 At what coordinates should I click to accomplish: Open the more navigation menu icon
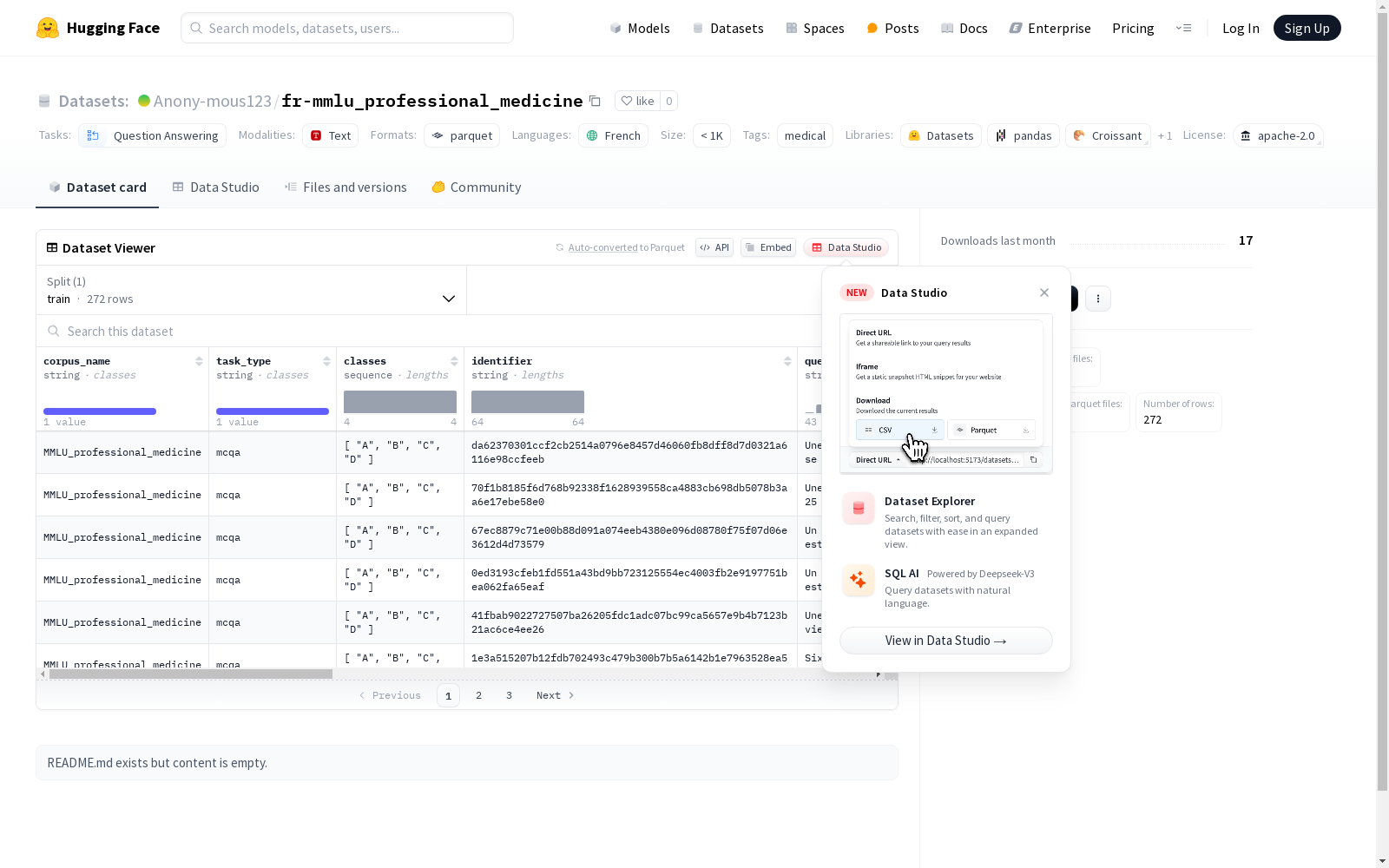[x=1183, y=28]
